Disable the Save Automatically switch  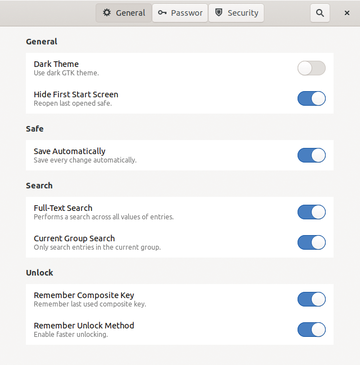[x=311, y=155]
